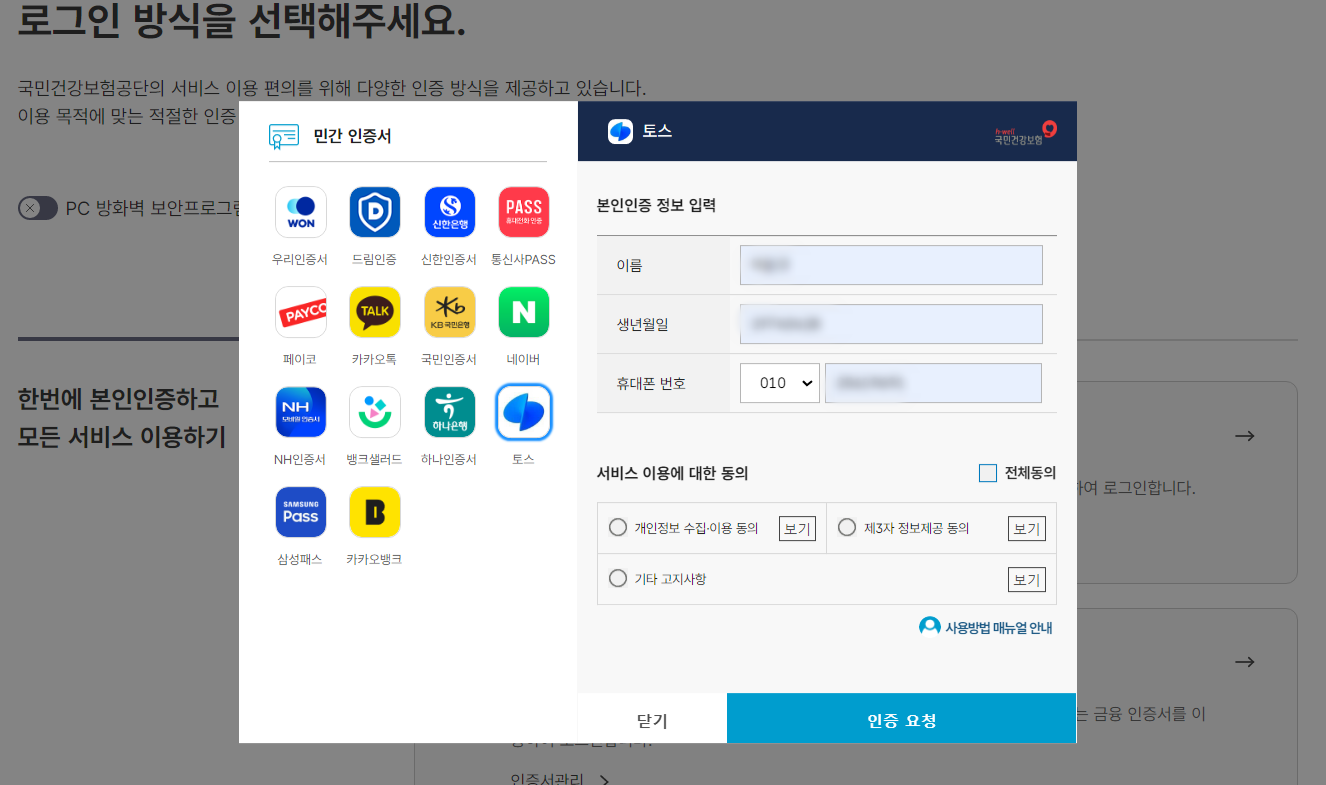Choose the Naver certificate icon
Image resolution: width=1326 pixels, height=785 pixels.
(524, 312)
